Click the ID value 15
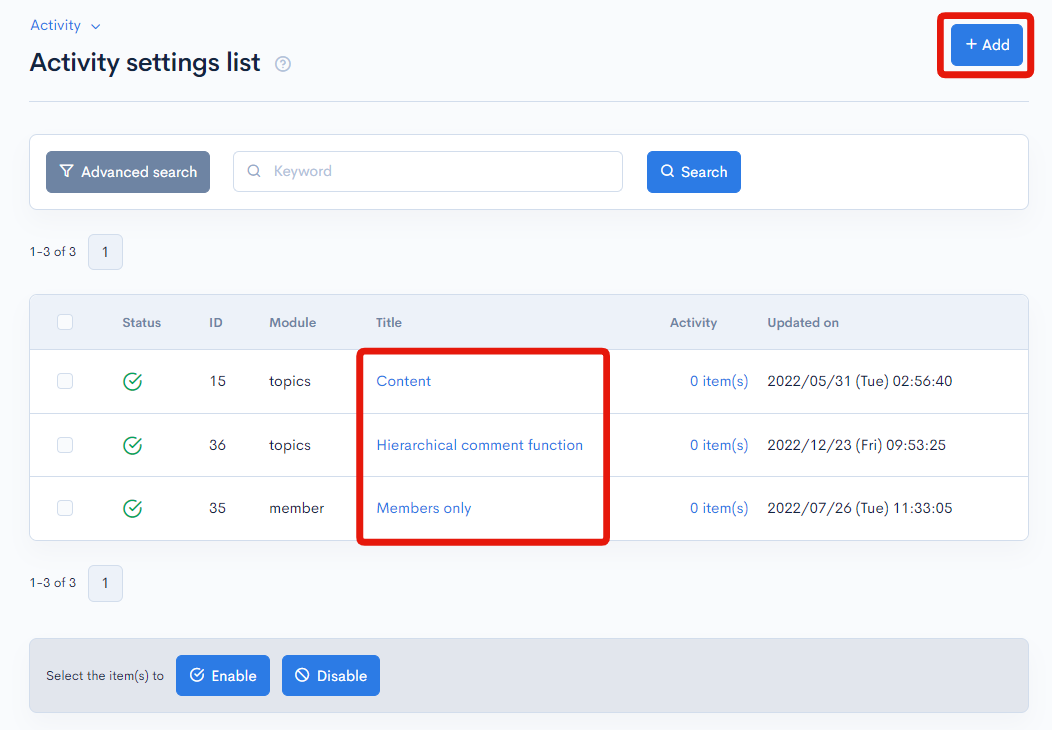Viewport: 1052px width, 730px height. (x=217, y=381)
